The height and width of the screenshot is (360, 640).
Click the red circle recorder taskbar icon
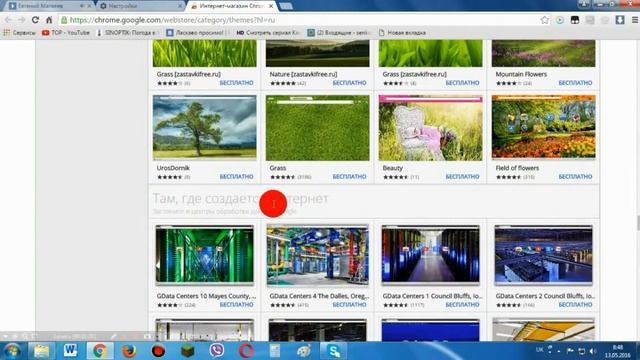tap(158, 351)
